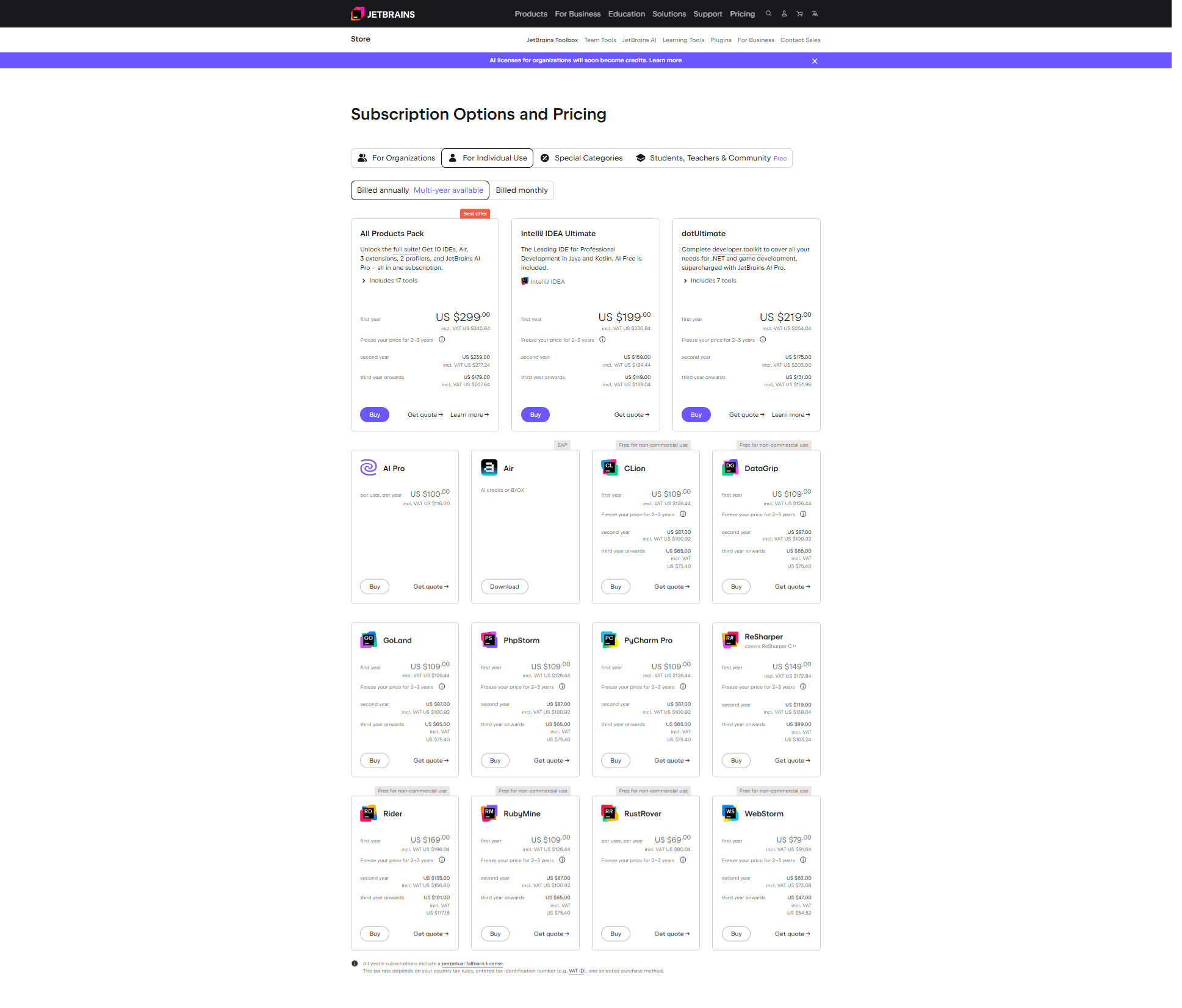
Task: Switch to Billed monthly
Action: (522, 190)
